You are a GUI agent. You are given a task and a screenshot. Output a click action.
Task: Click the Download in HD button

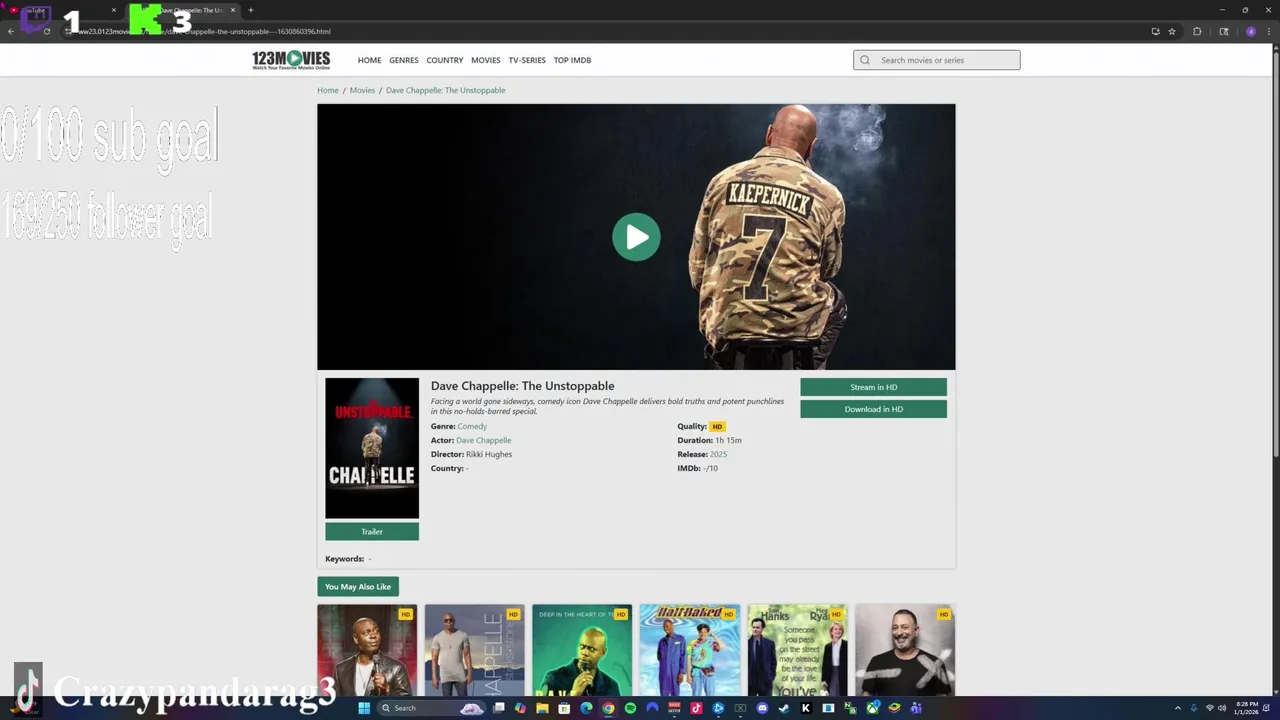873,409
